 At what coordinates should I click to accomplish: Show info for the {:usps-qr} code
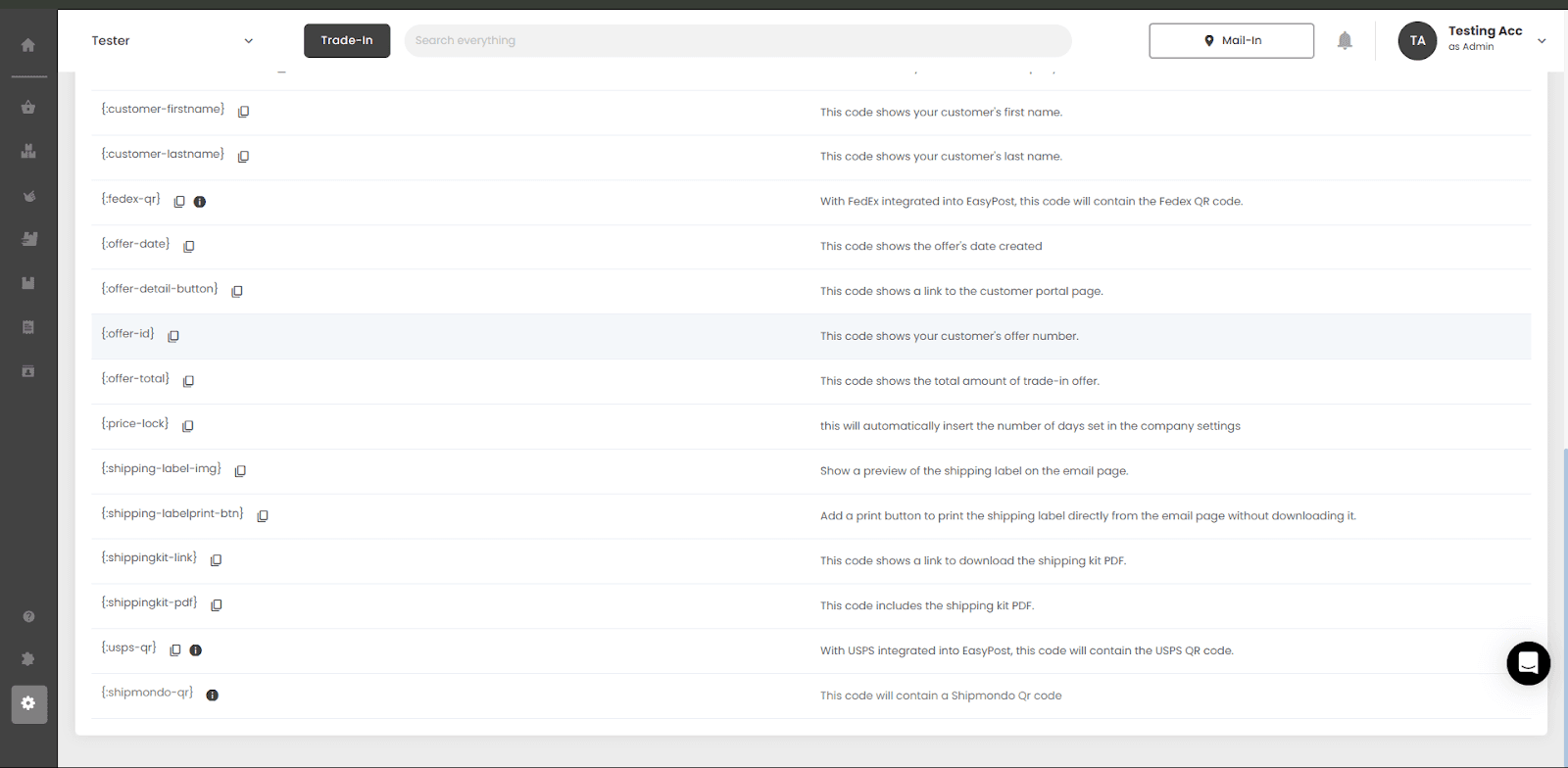pyautogui.click(x=196, y=650)
